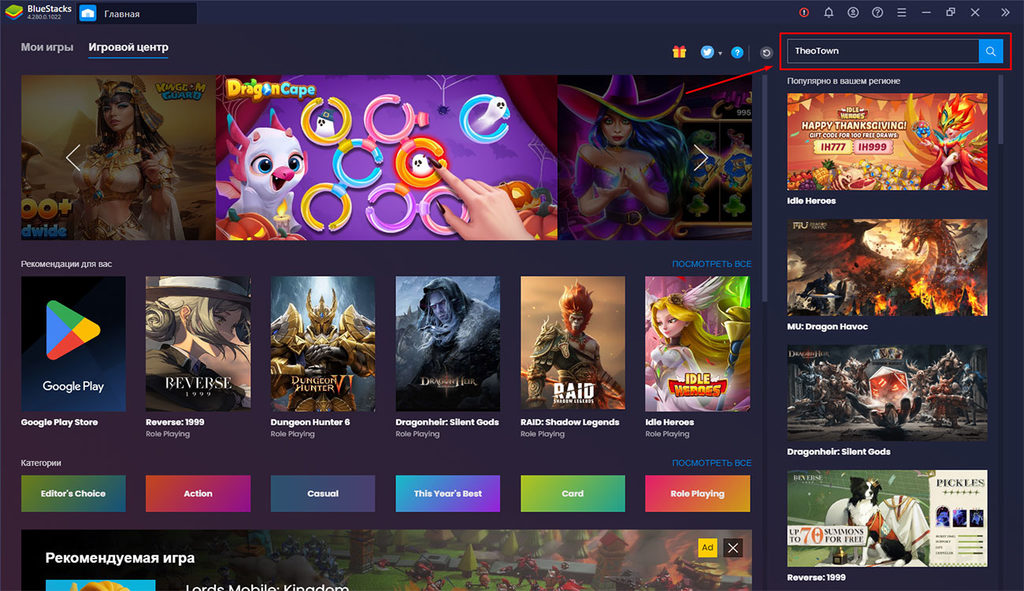Click ПОСМОТРЕТЬ ВСЕ next to recommendations
The width and height of the screenshot is (1024, 591).
point(711,264)
